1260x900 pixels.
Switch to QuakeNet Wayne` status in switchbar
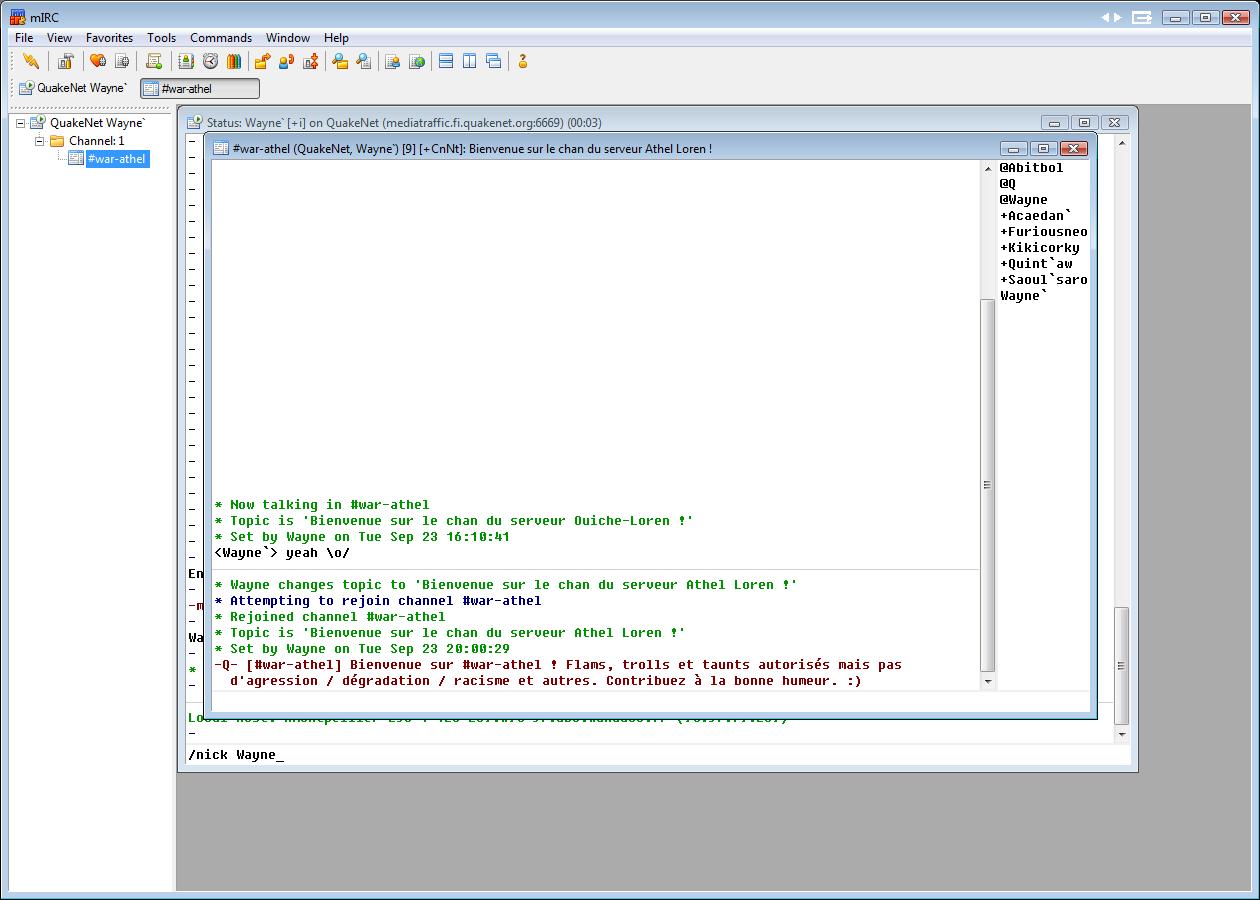[74, 88]
